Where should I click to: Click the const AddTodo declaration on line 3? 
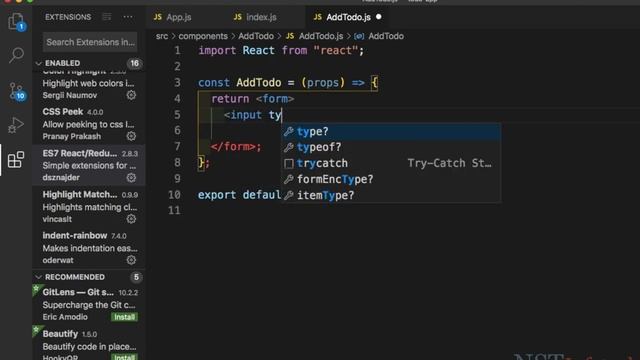point(288,83)
